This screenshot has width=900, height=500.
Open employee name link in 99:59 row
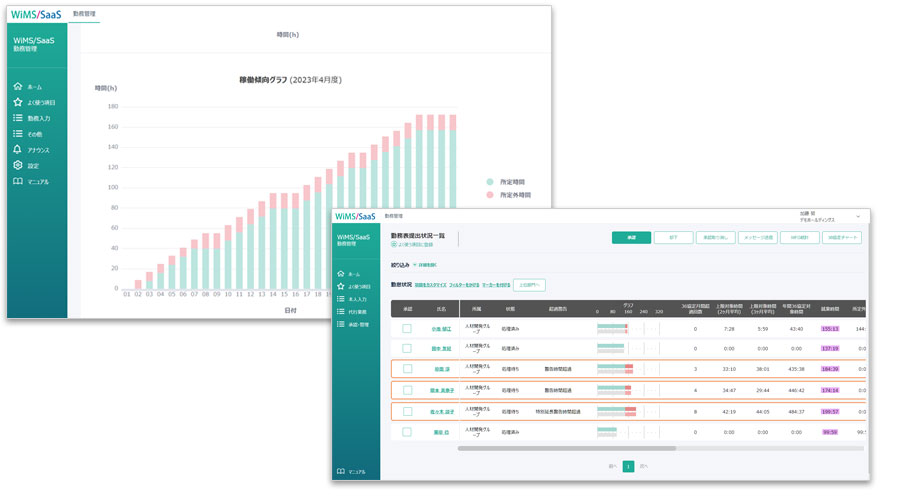pos(441,432)
